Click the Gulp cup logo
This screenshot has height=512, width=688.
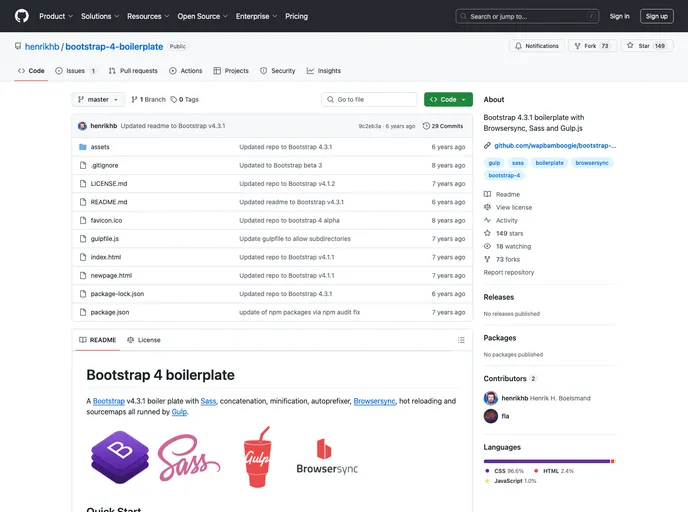click(257, 457)
